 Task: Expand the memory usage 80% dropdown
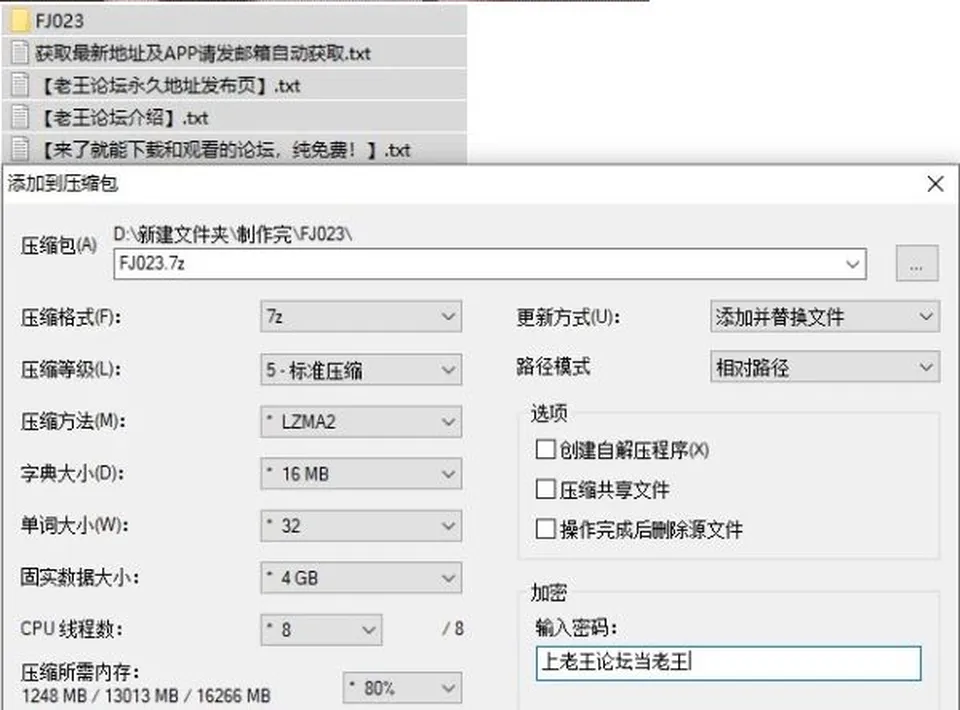point(402,688)
